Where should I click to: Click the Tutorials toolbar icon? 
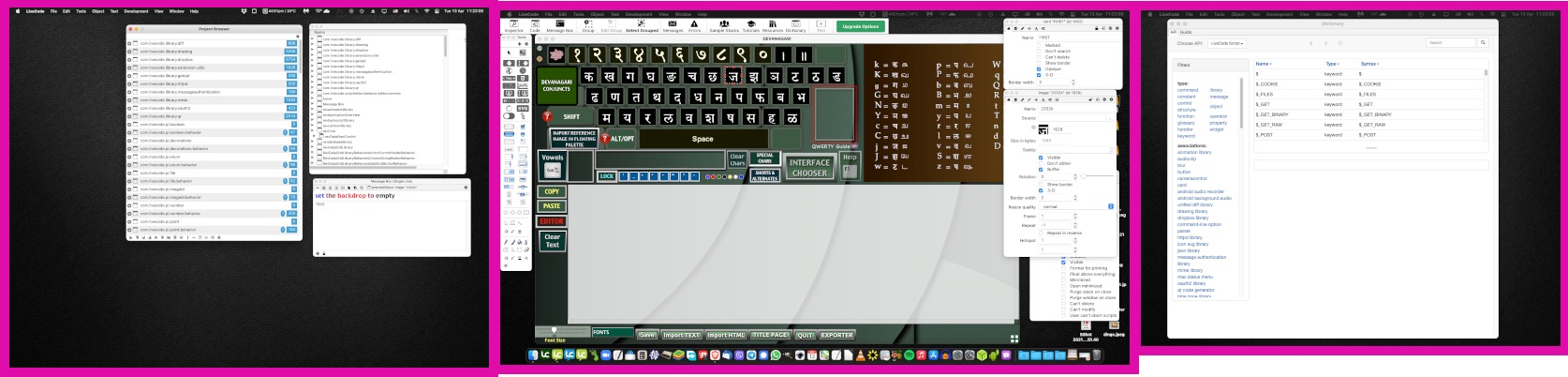point(751,26)
